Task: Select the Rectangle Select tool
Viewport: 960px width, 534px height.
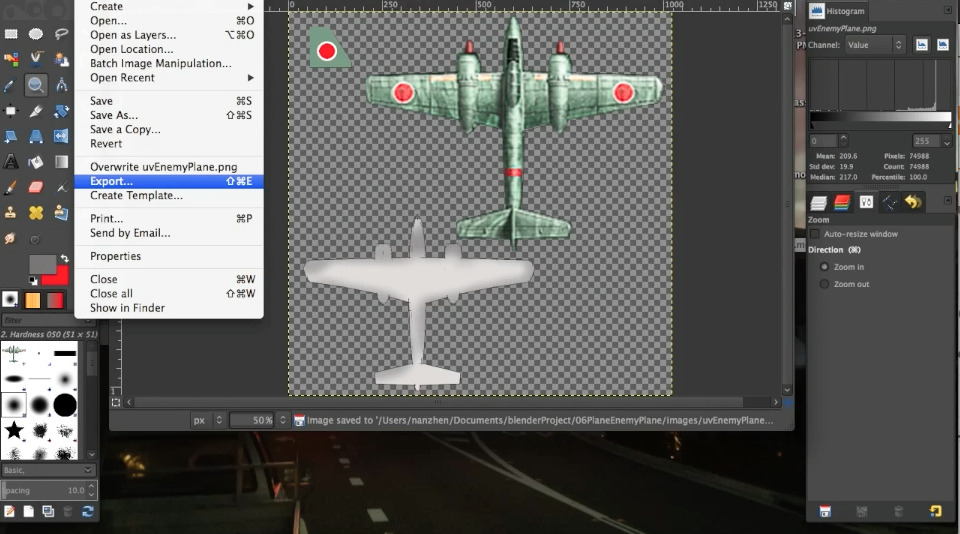Action: (x=11, y=34)
